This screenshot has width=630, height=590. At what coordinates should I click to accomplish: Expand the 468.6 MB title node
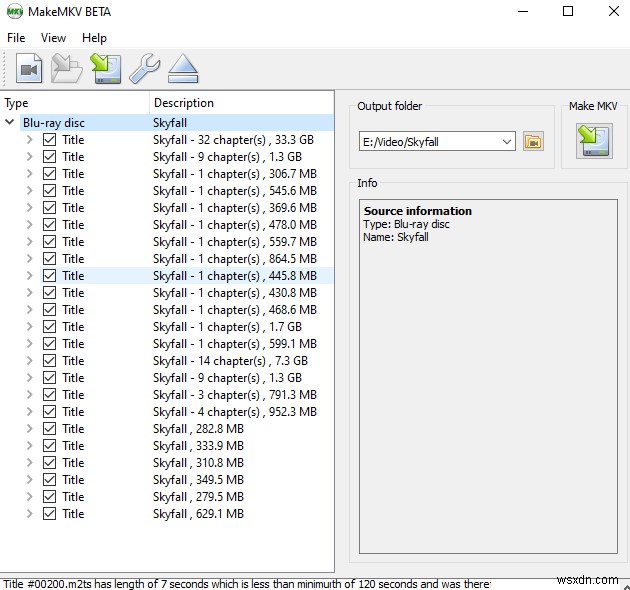click(29, 310)
